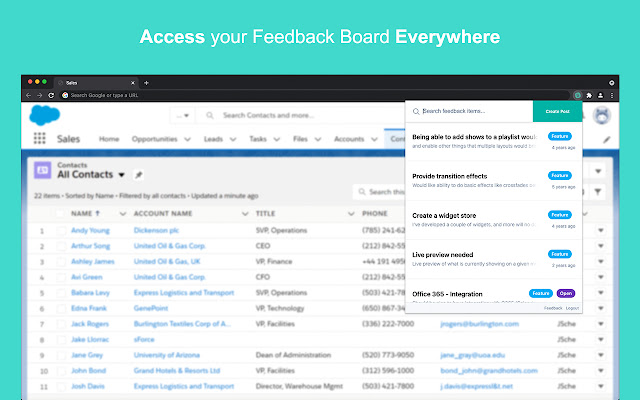The width and height of the screenshot is (640, 400).
Task: Close the Sales browser tab
Action: [x=133, y=83]
